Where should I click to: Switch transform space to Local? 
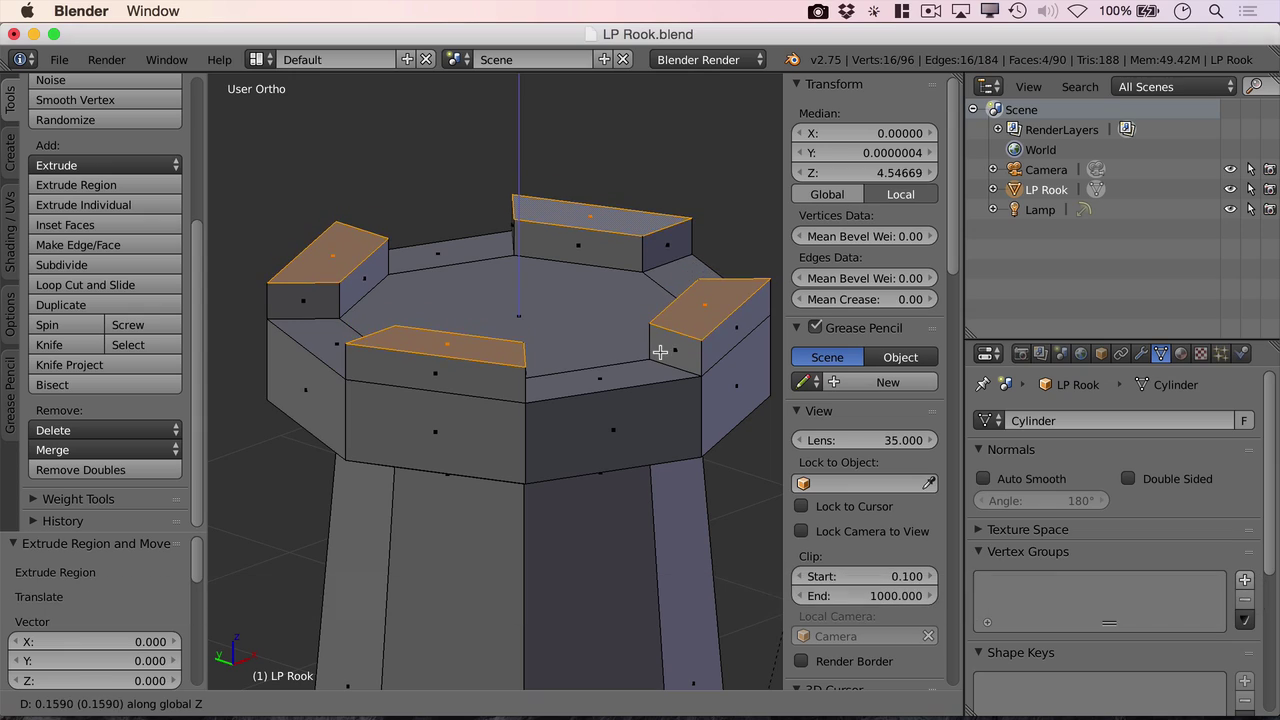point(900,194)
